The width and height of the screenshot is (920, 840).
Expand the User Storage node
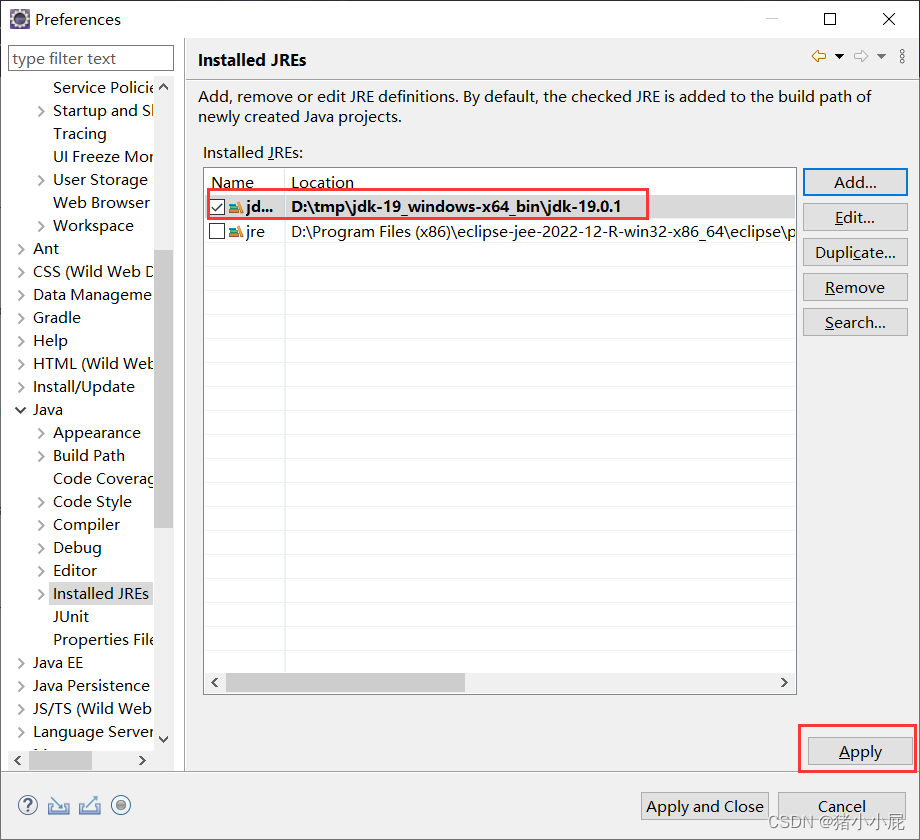click(41, 180)
